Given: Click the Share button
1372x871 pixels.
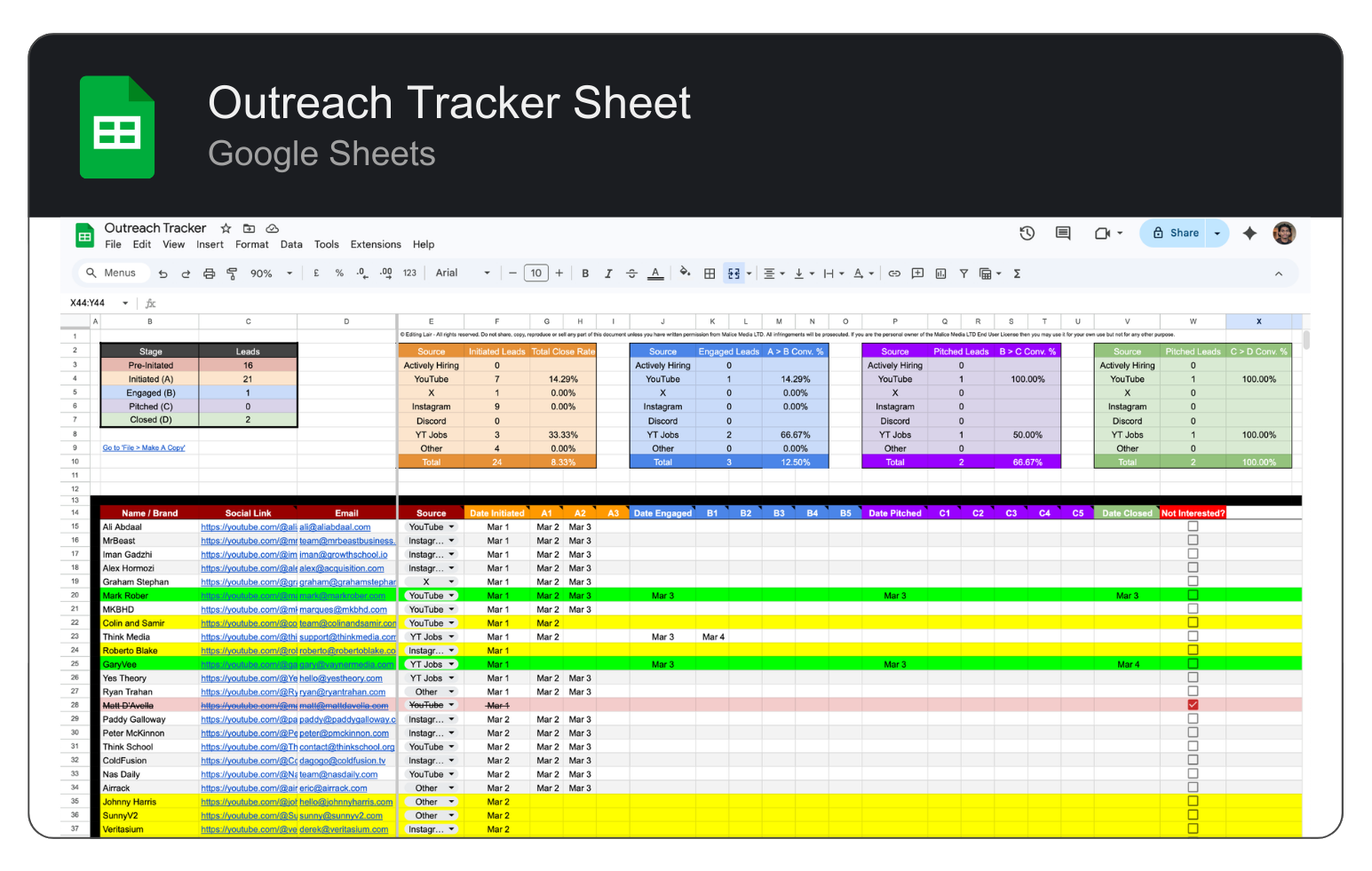Looking at the screenshot, I should click(1174, 234).
